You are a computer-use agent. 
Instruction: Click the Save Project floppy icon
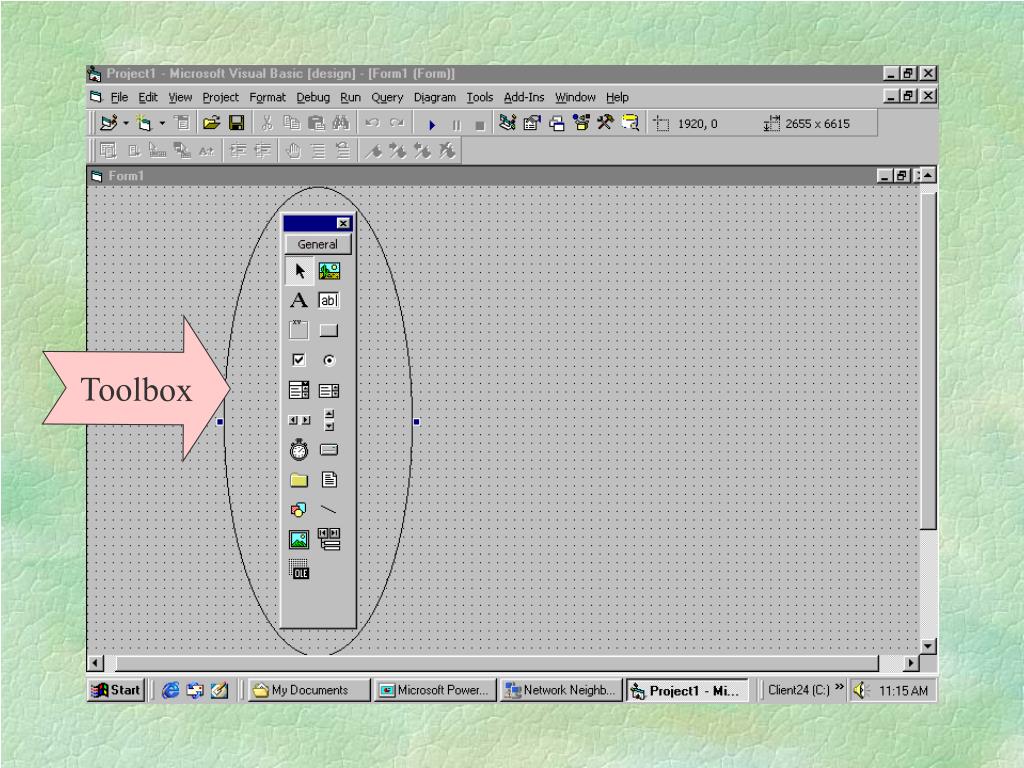(236, 123)
